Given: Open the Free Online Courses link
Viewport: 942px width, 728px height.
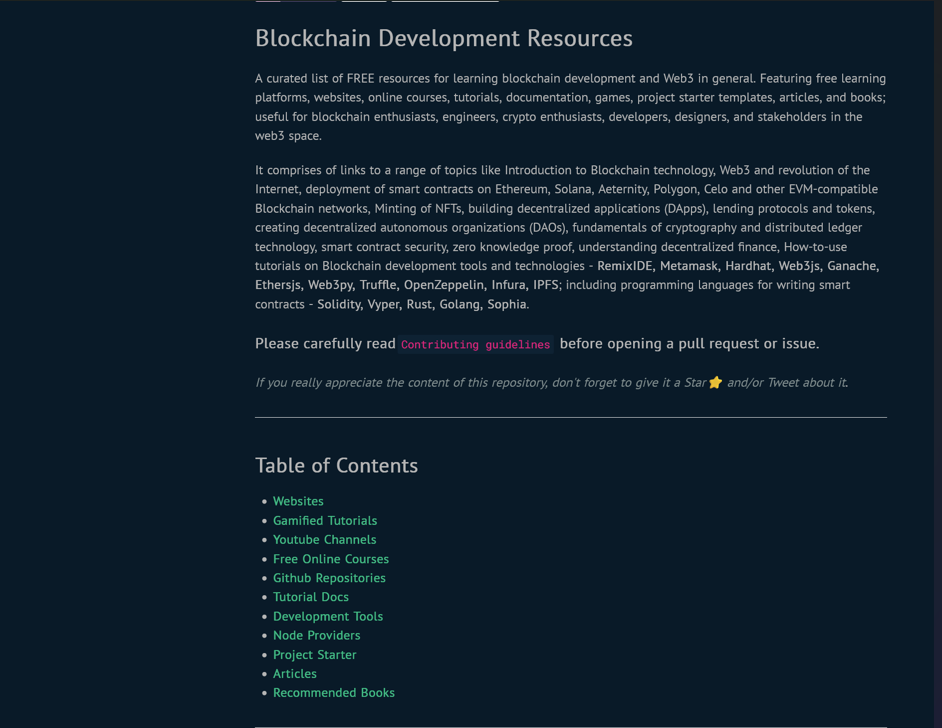Looking at the screenshot, I should (331, 559).
